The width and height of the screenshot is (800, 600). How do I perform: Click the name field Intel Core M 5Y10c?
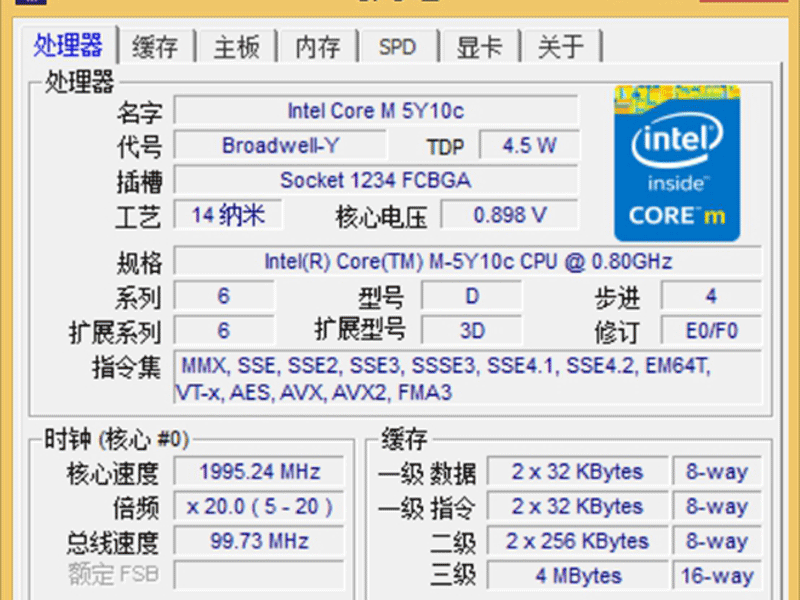coord(376,111)
